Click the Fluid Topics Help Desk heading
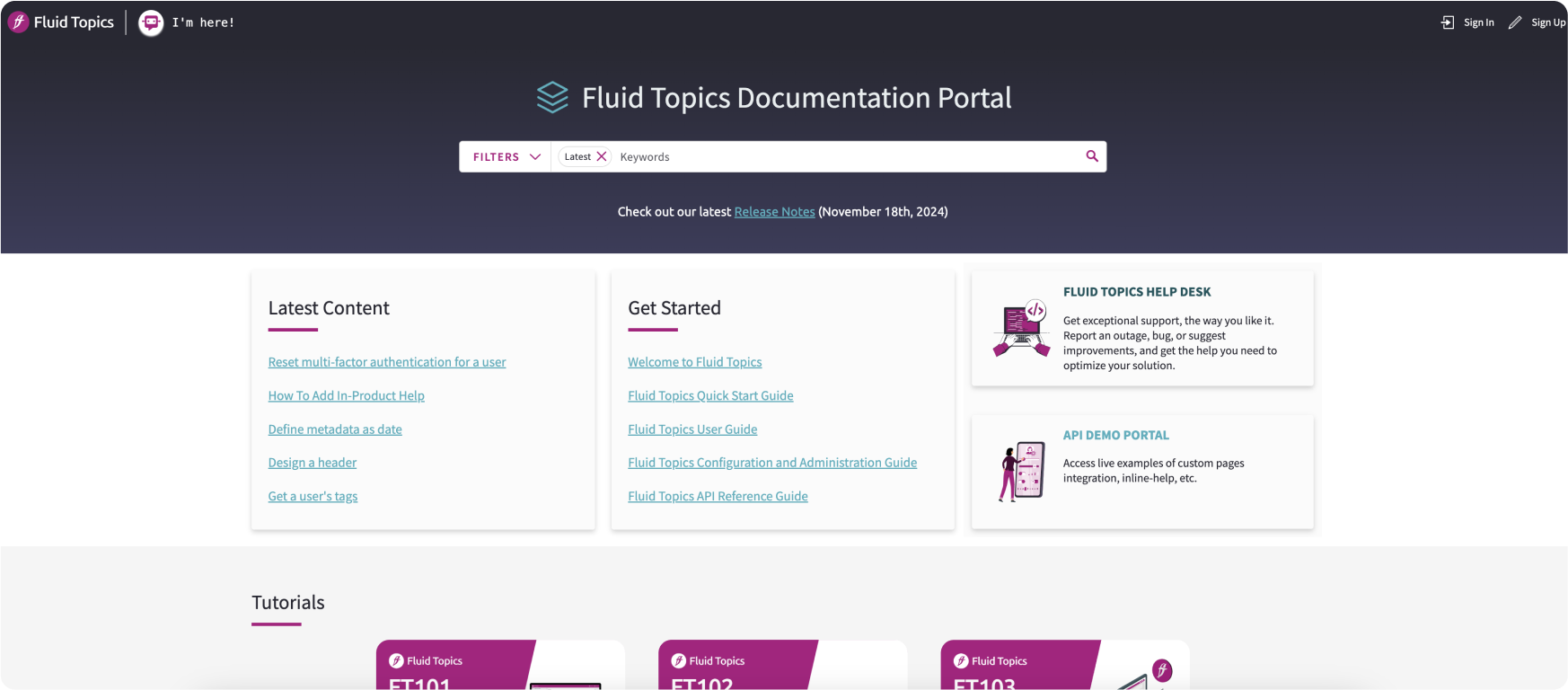The width and height of the screenshot is (1568, 690). coord(1137,292)
